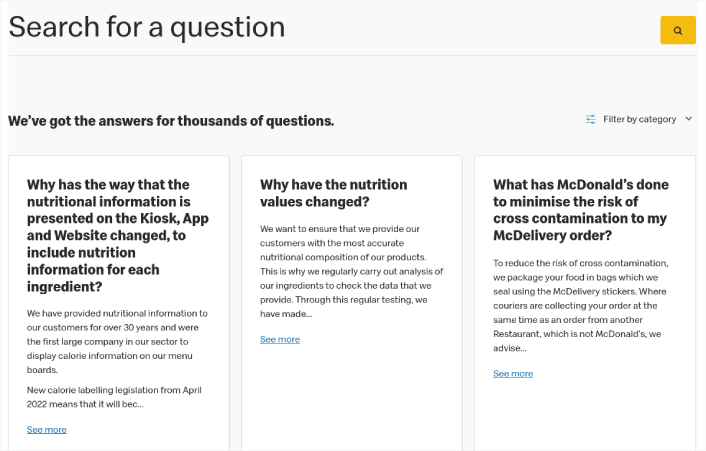Open 'See more' under Kiosk nutritional information card
Screen dimensions: 706x451
coord(46,429)
